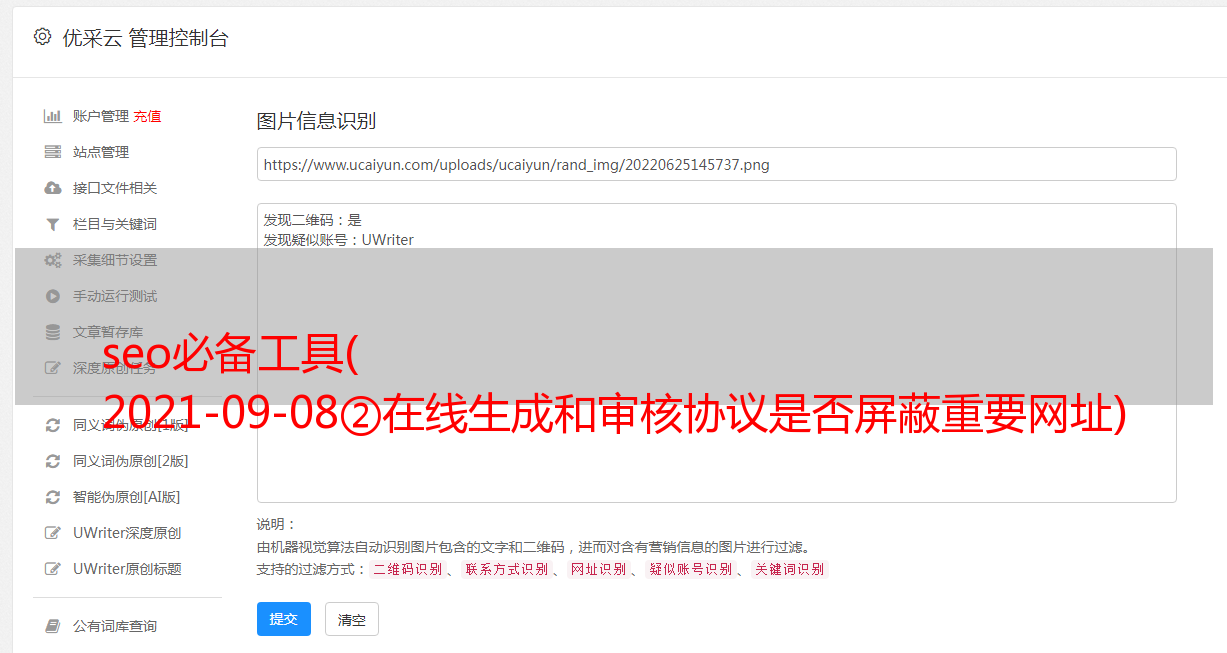Screen dimensions: 1227x653
Task: Open 栏目与关键词 menu item
Action: coord(115,224)
